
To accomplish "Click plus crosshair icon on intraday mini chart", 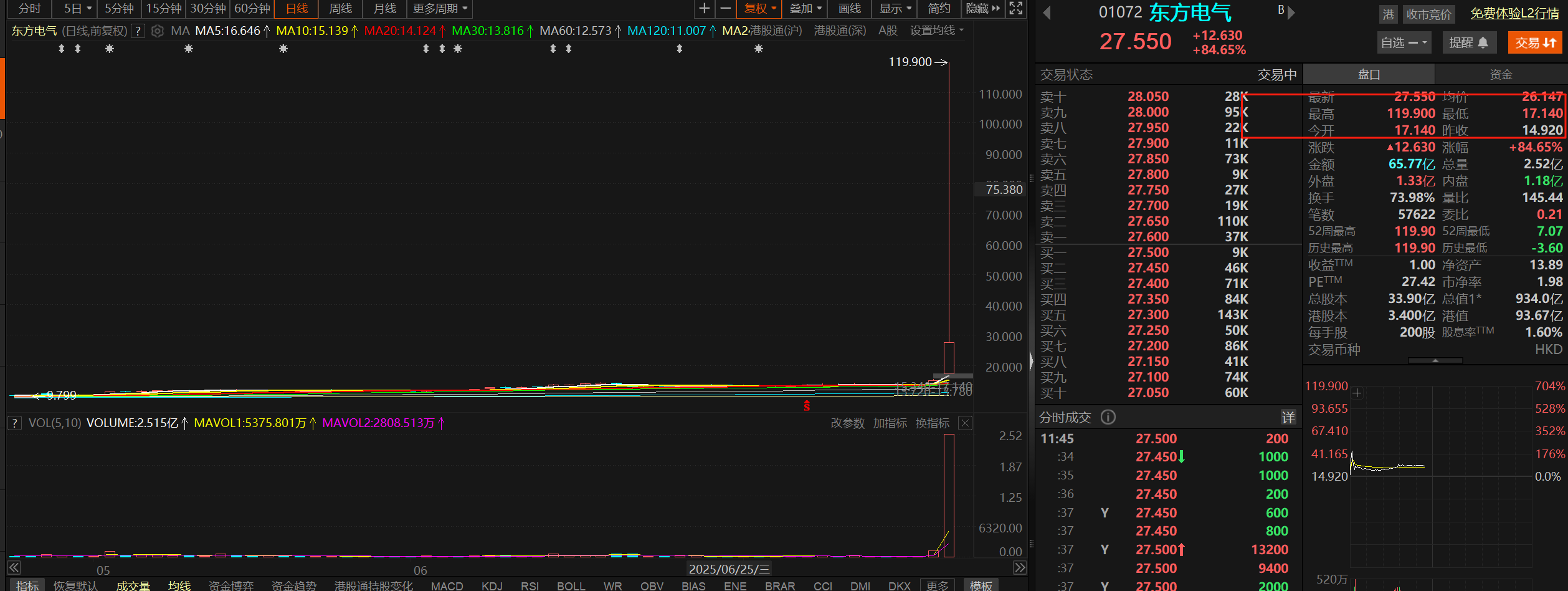I will 1357,393.
